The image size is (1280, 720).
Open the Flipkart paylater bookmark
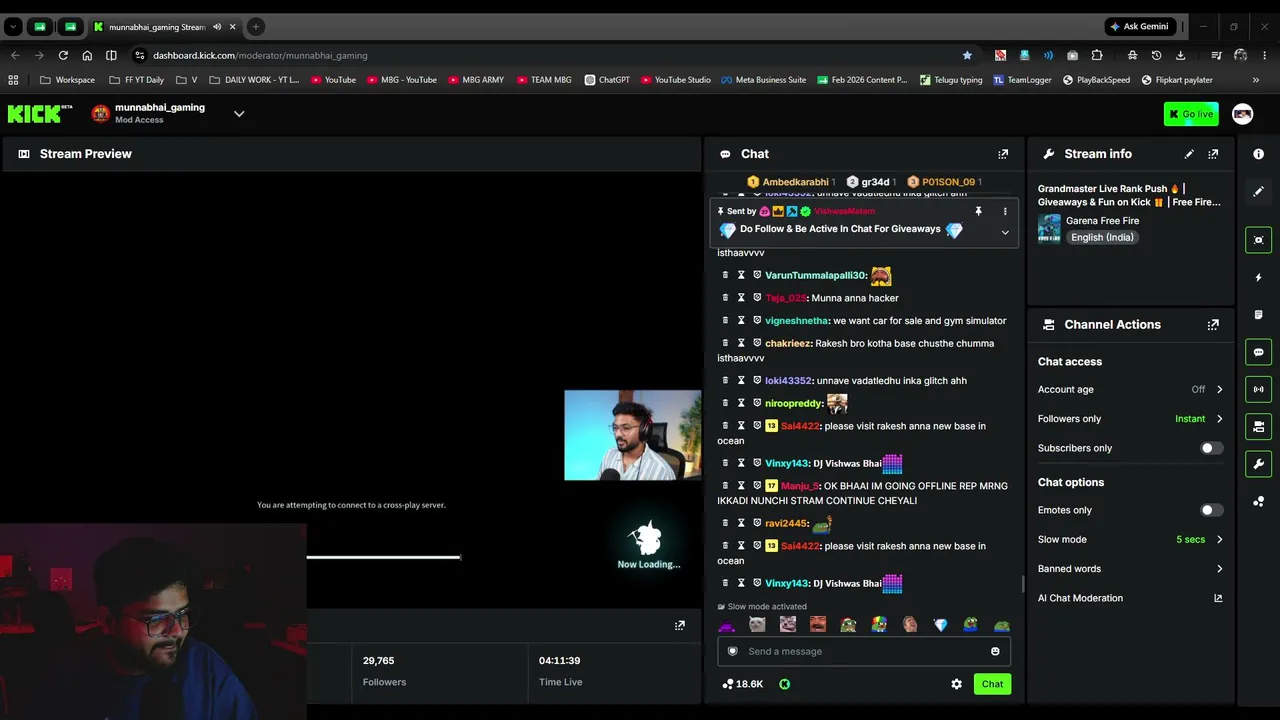(1177, 80)
